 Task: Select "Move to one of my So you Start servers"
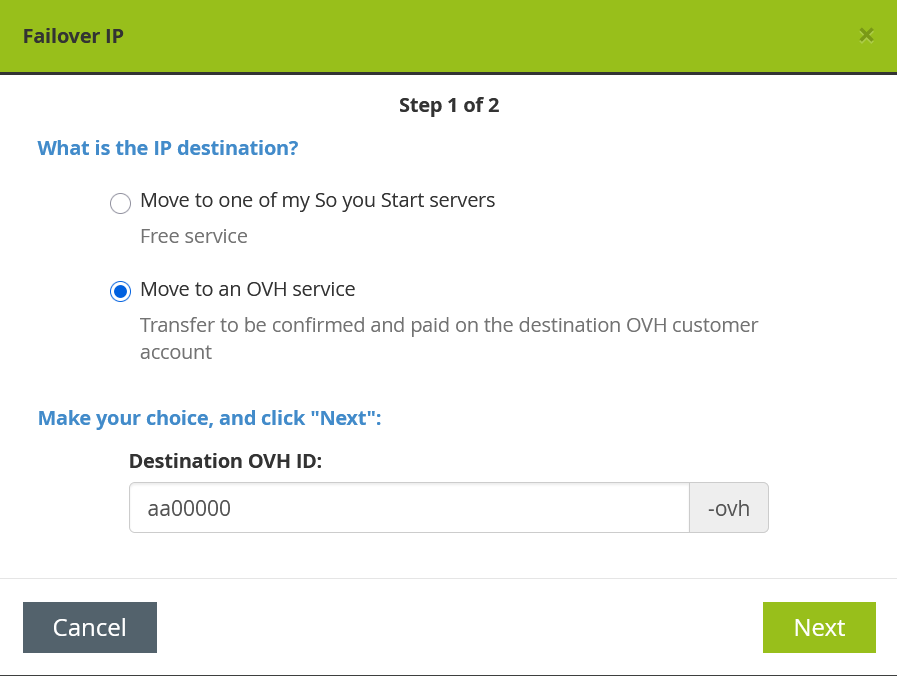(x=120, y=203)
